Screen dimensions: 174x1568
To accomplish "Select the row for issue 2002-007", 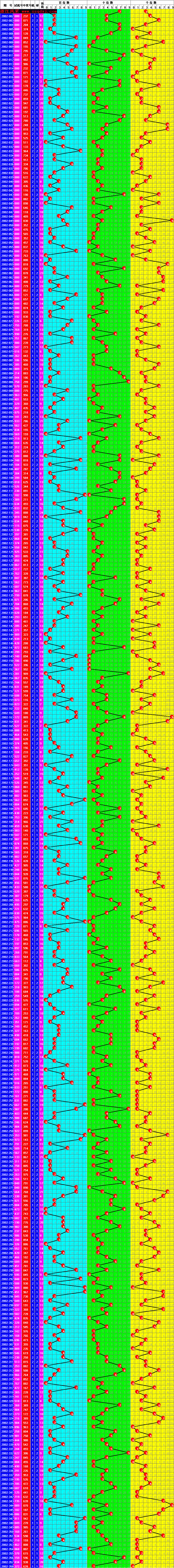I will [x=87, y=38].
